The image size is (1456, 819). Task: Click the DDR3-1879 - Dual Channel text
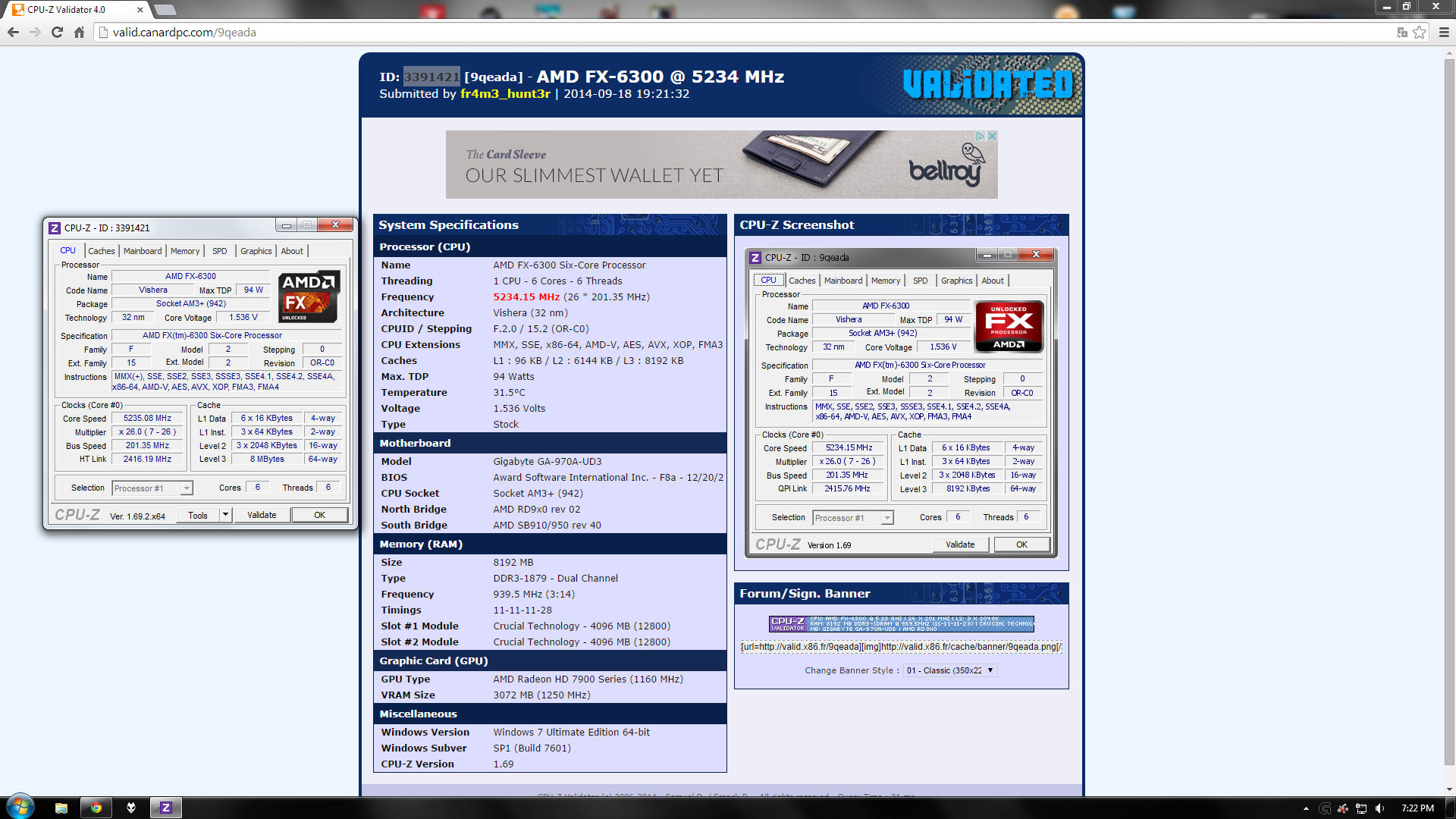556,579
